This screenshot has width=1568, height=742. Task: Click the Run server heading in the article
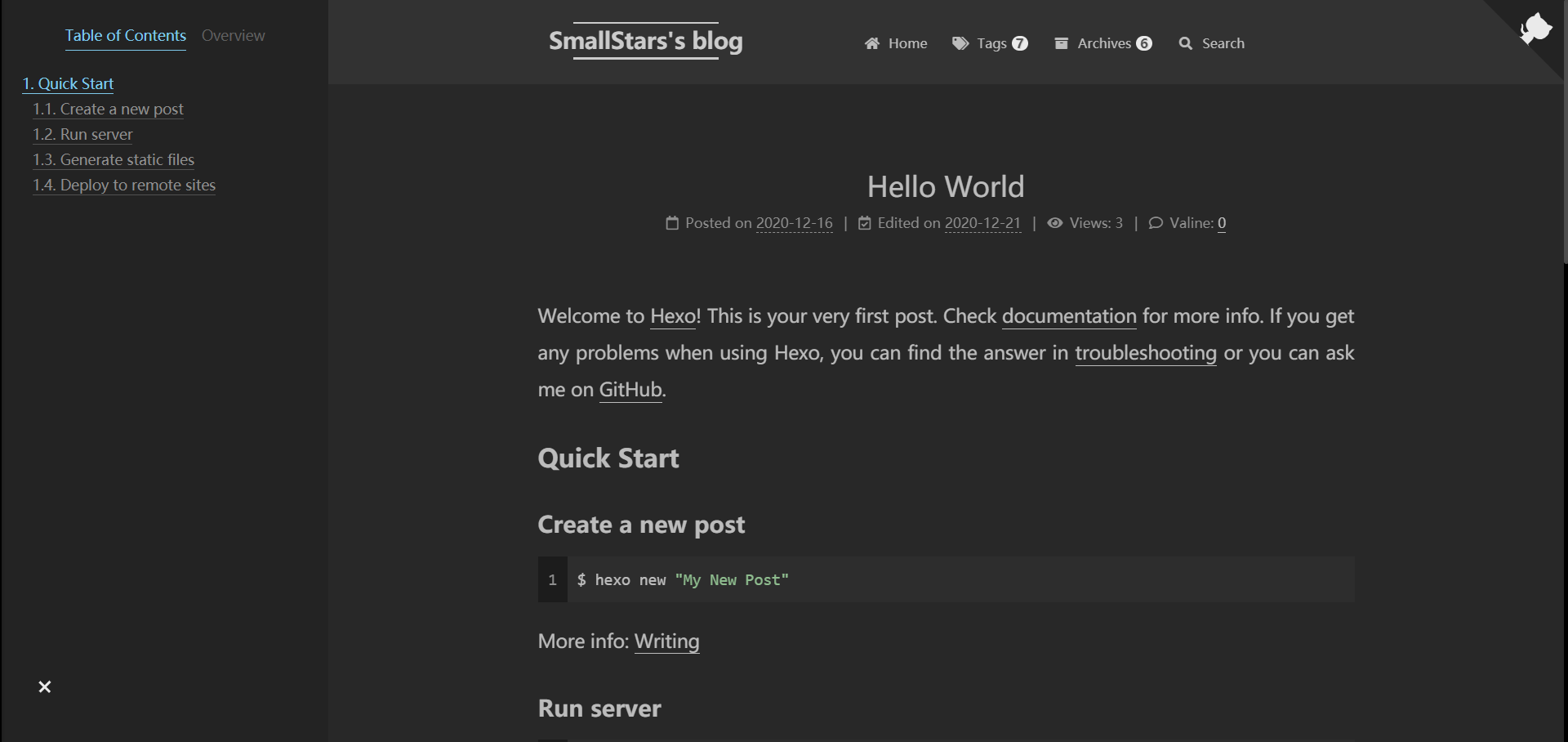pos(599,708)
